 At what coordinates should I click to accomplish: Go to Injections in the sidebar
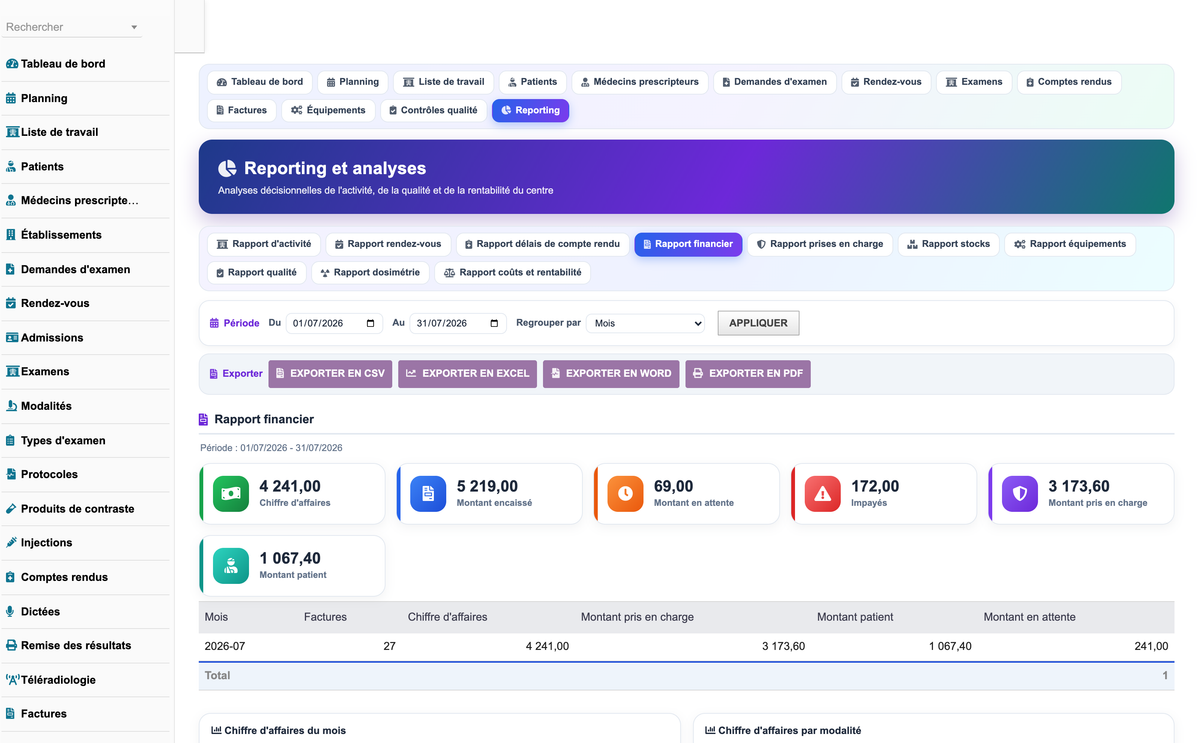pos(39,543)
